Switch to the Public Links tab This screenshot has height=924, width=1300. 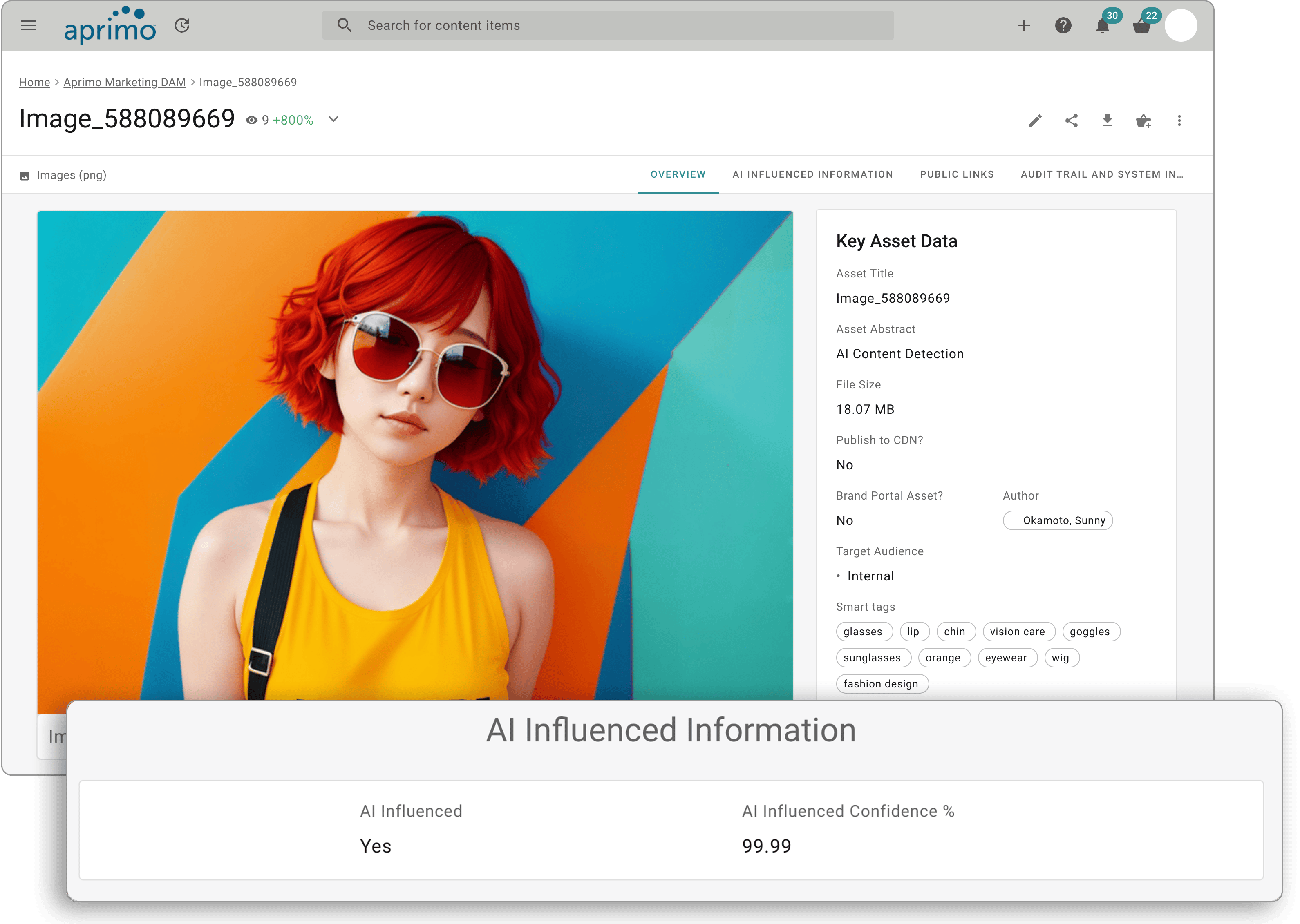coord(956,174)
